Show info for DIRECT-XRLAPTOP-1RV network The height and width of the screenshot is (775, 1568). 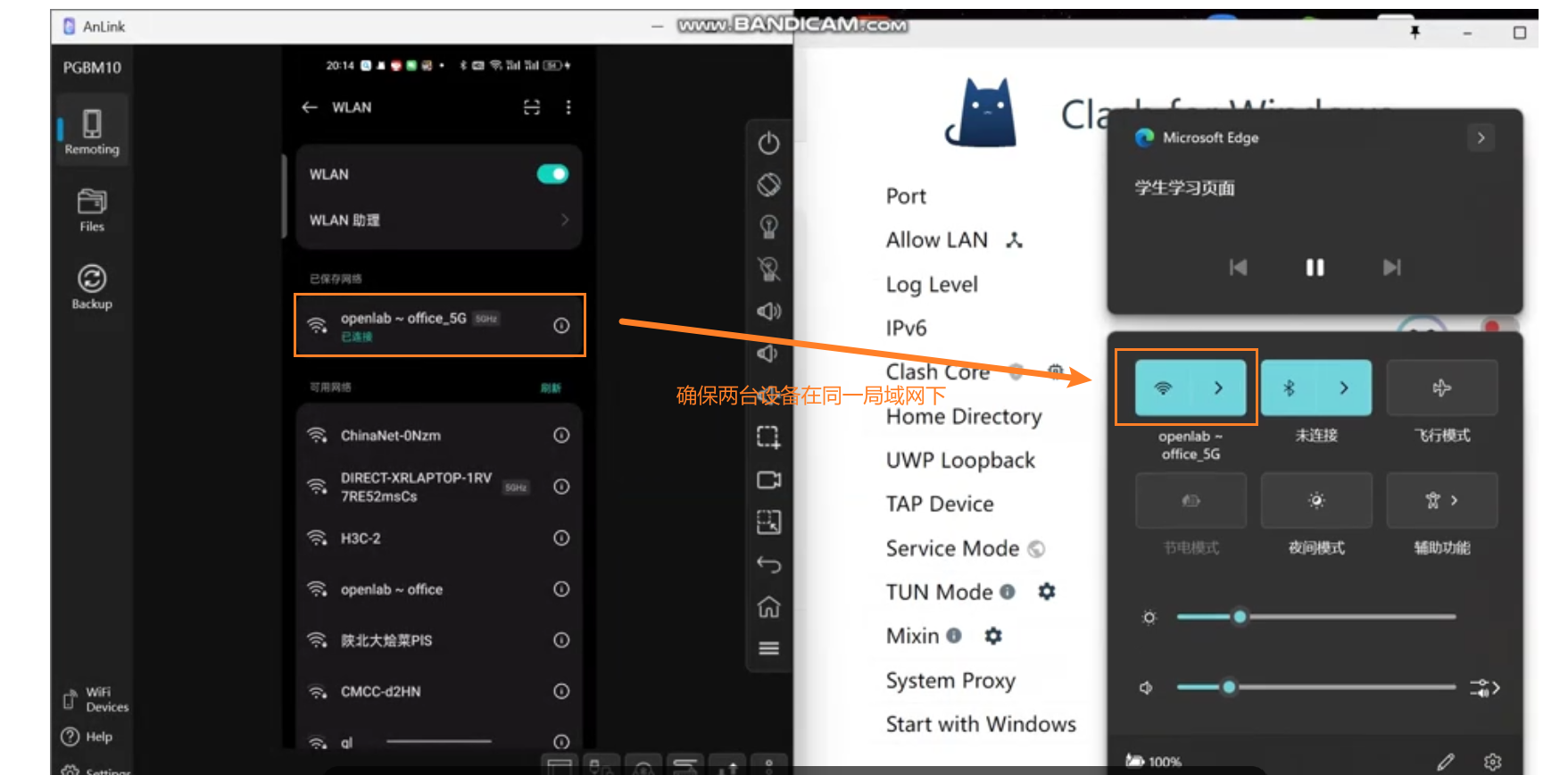[x=561, y=487]
